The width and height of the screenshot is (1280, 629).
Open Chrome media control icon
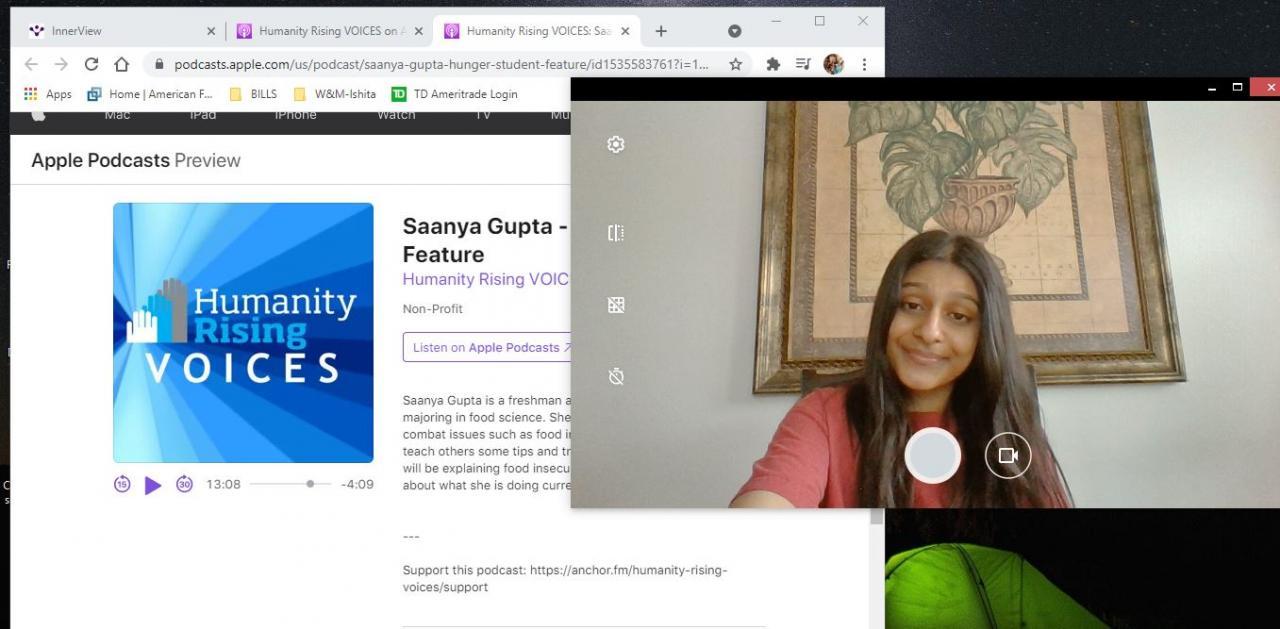(803, 64)
